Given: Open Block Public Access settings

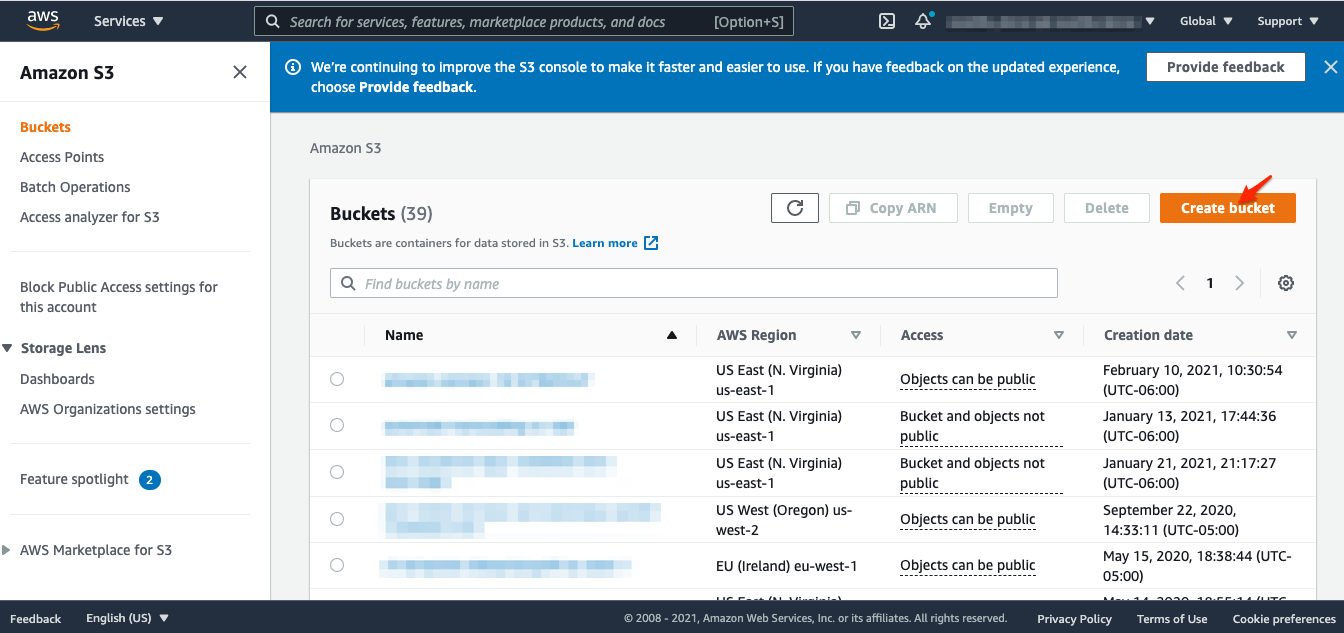Looking at the screenshot, I should (119, 297).
